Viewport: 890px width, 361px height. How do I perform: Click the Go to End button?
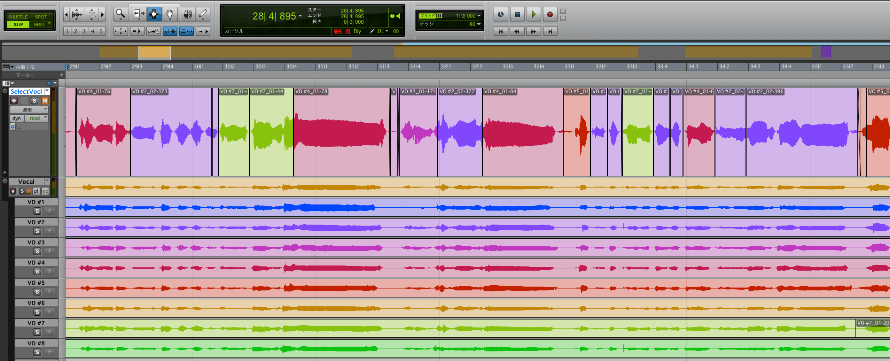pos(550,31)
